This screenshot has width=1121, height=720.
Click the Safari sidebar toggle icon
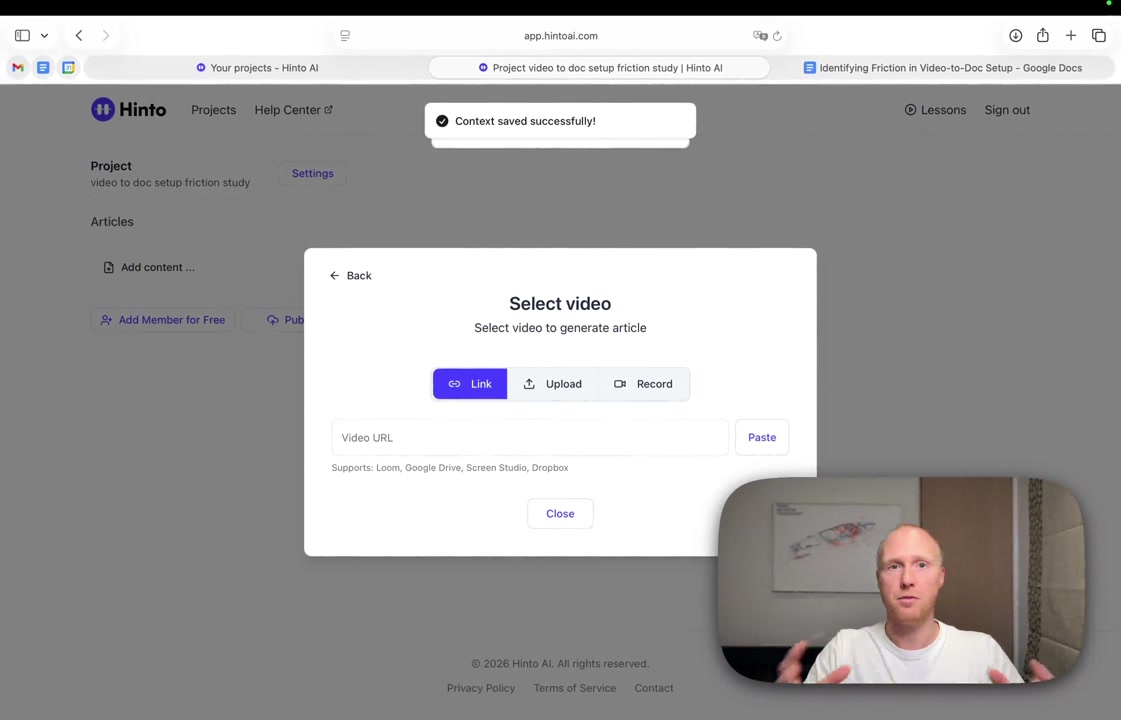click(x=22, y=35)
